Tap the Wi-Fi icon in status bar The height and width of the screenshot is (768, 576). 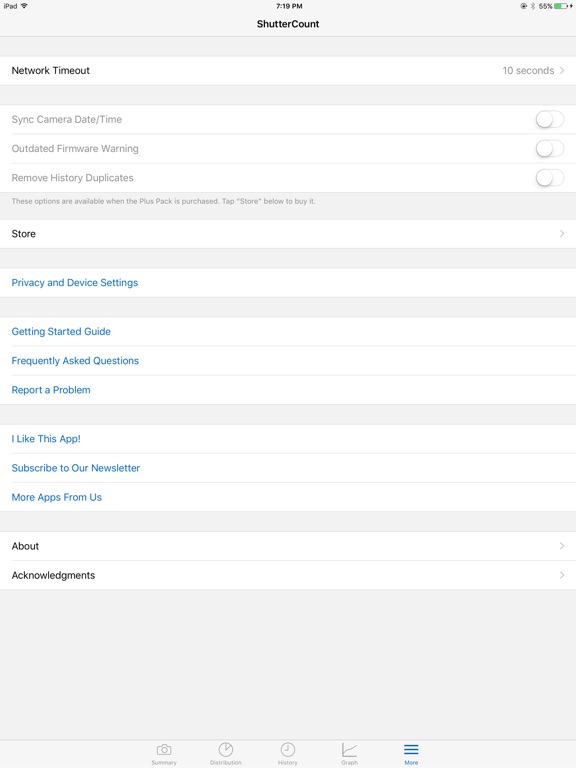tap(24, 6)
